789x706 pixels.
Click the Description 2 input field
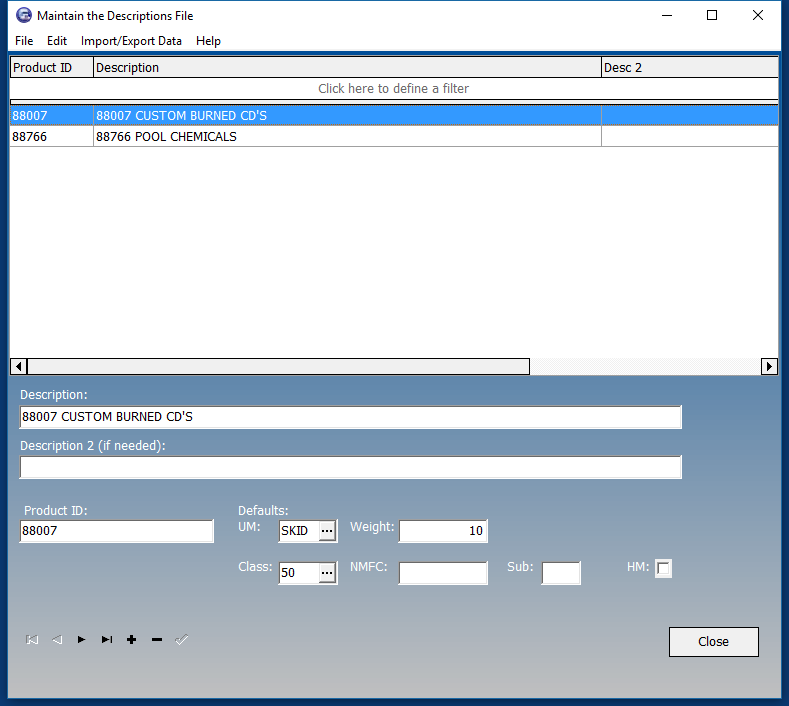350,467
